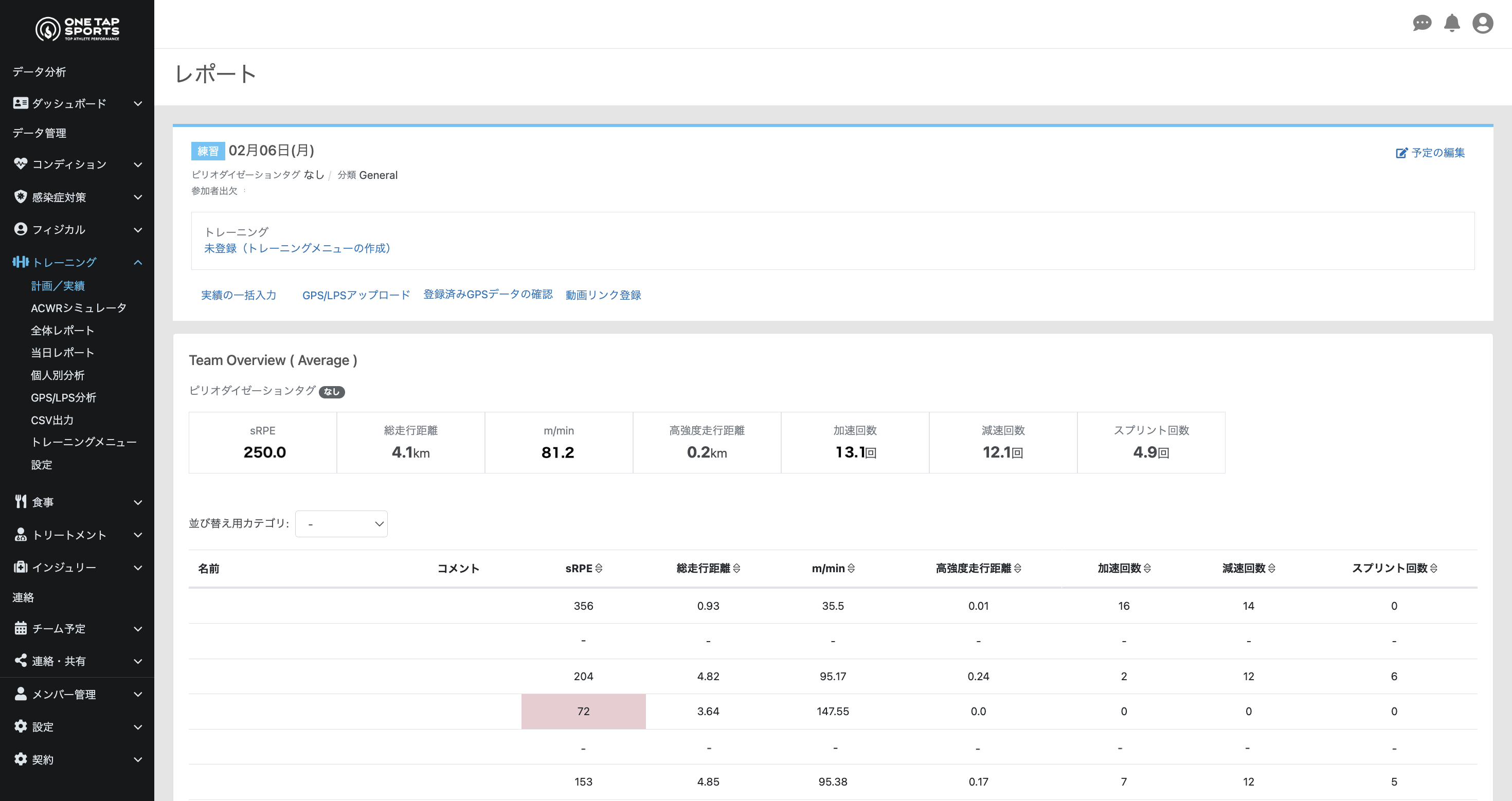Viewport: 1512px width, 801px height.
Task: Expand the トリートメント menu chevron
Action: click(138, 535)
